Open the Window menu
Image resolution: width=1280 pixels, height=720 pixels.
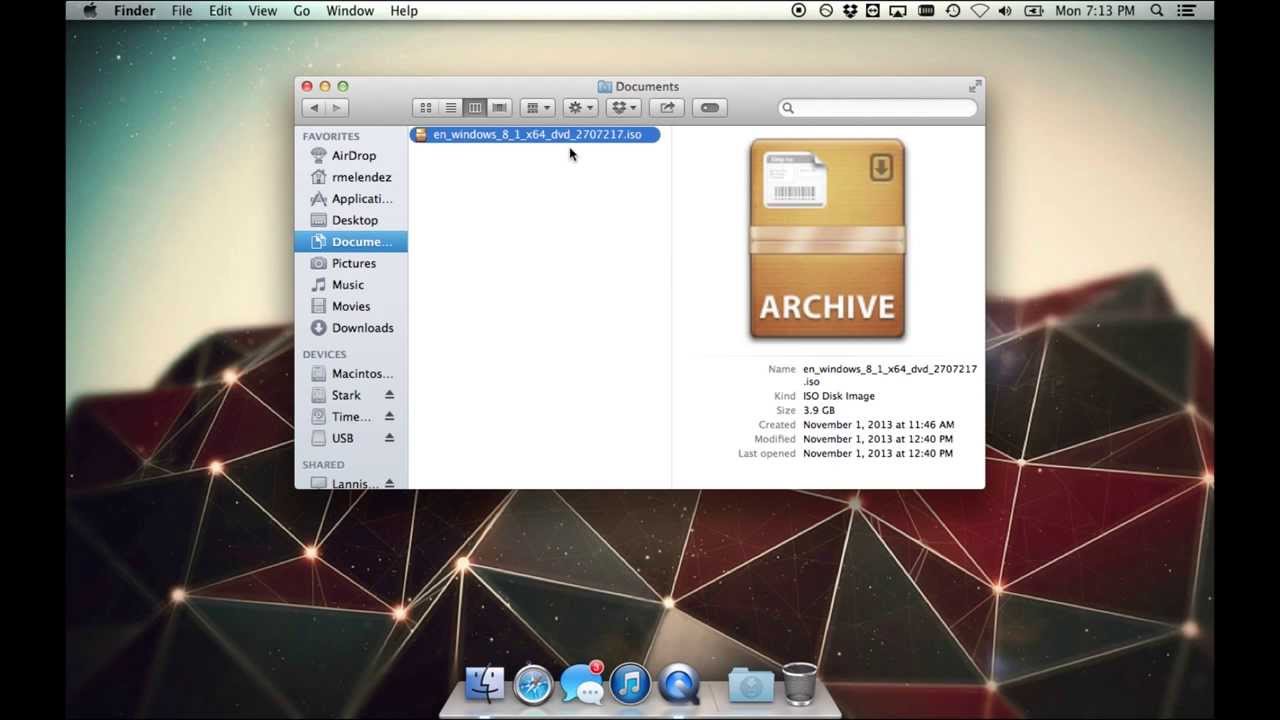pos(350,11)
